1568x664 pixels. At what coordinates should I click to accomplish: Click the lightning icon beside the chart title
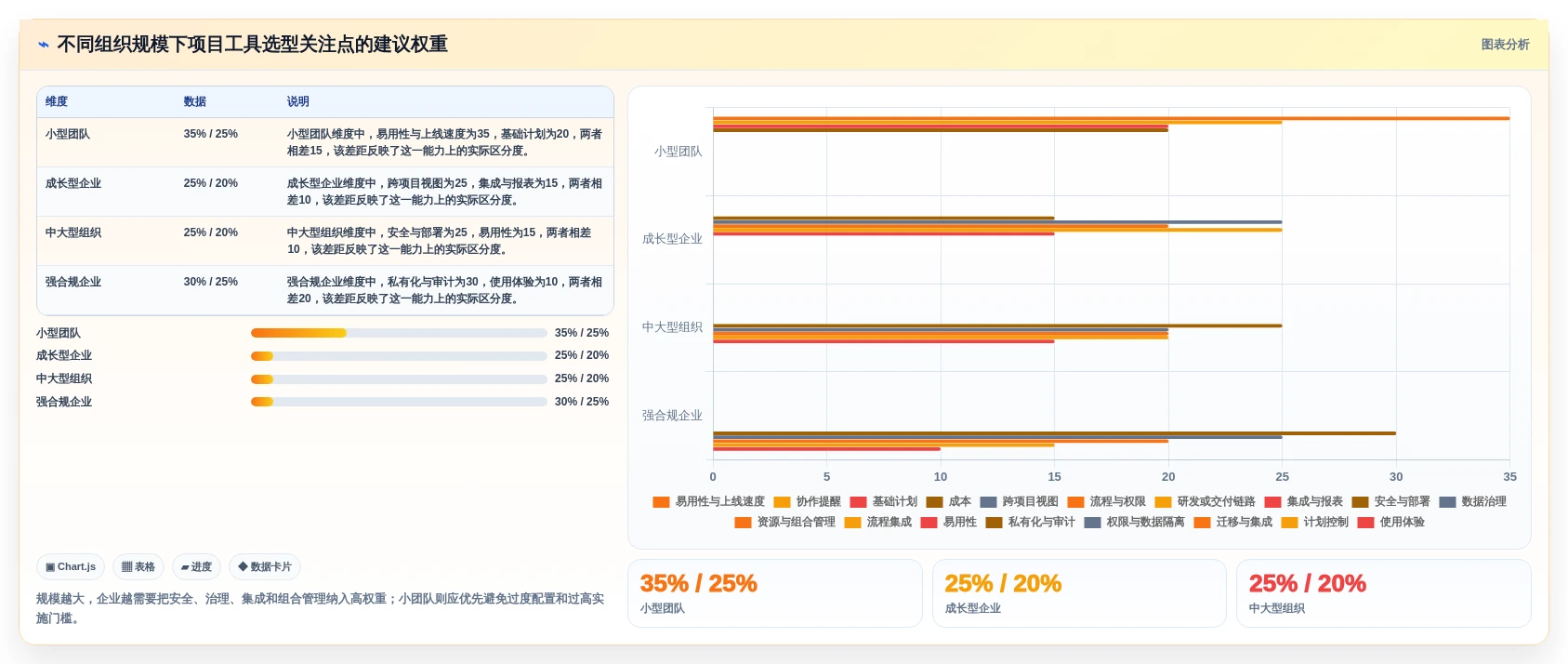tap(44, 45)
